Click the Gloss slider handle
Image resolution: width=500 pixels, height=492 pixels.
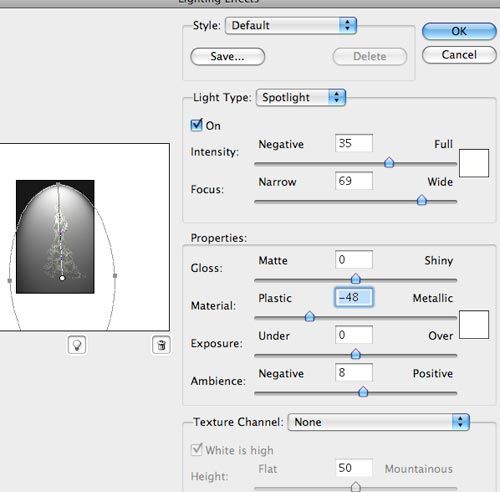356,278
